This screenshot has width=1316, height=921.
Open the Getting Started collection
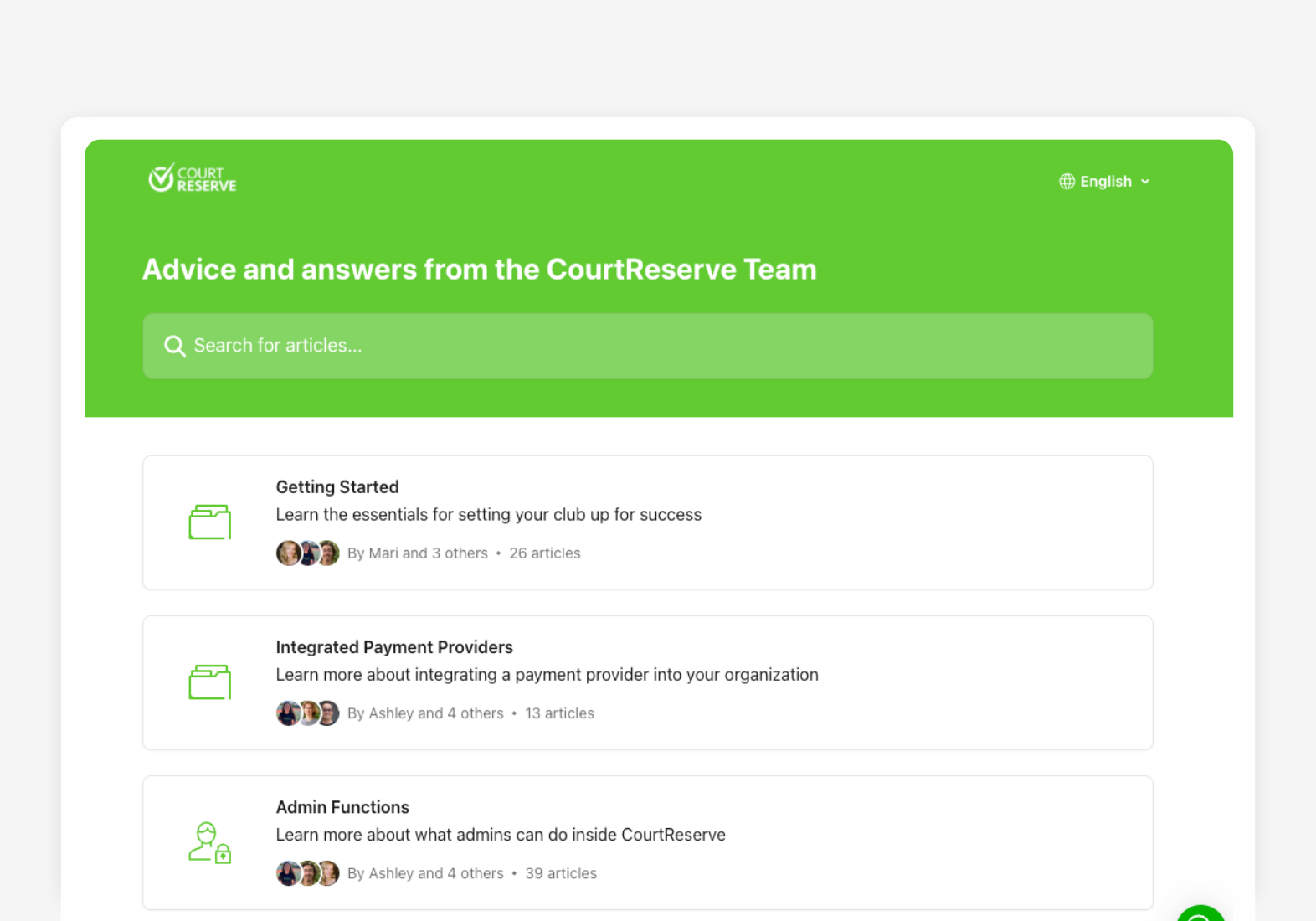click(337, 487)
